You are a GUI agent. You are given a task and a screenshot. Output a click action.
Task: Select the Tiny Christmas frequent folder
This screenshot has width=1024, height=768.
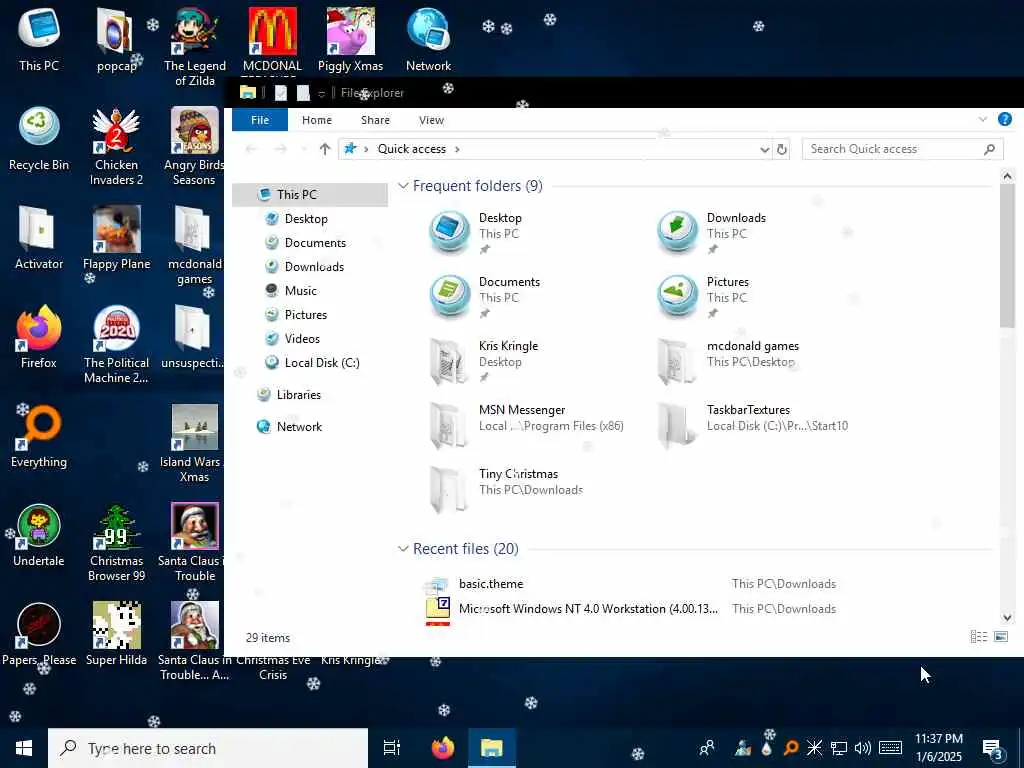[509, 489]
